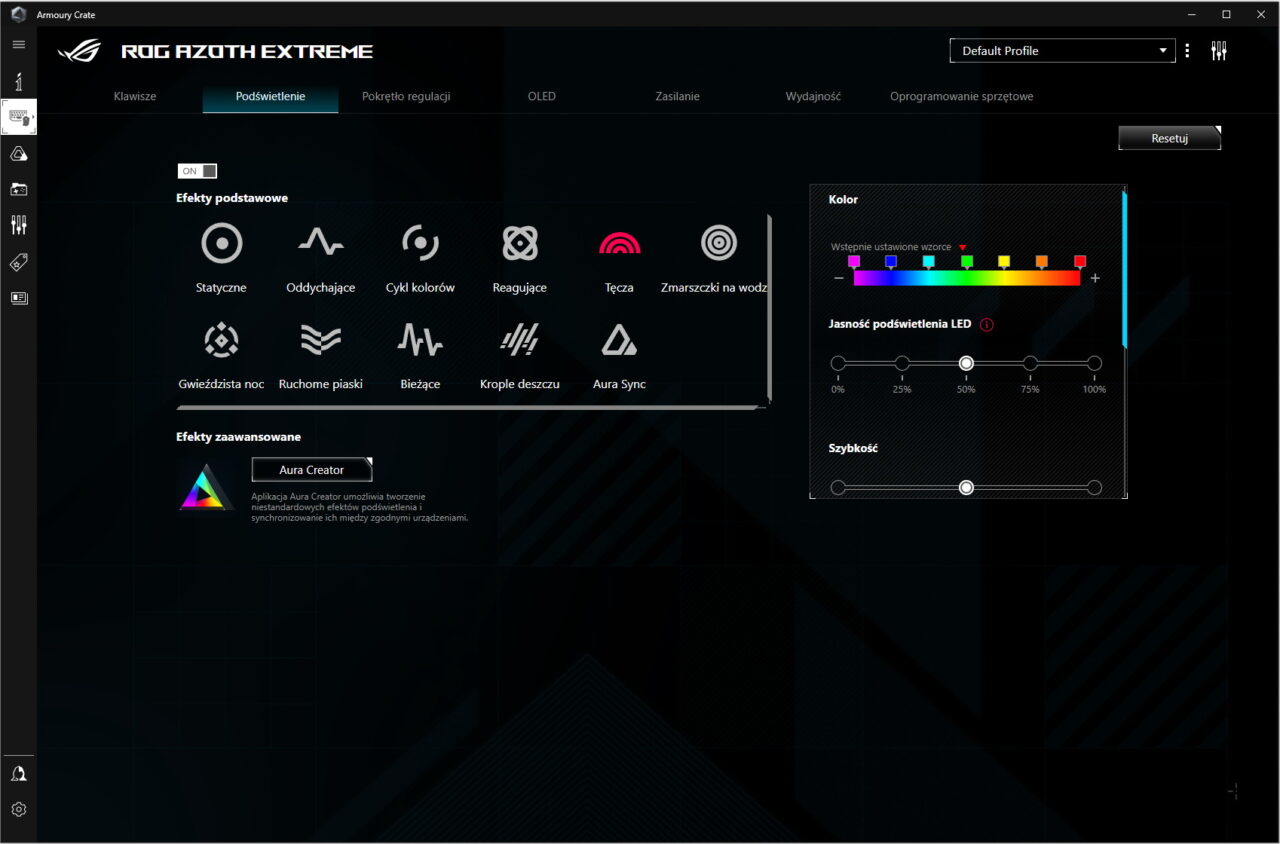Set LED brightness to 0%
The width and height of the screenshot is (1280, 844).
pyautogui.click(x=838, y=363)
